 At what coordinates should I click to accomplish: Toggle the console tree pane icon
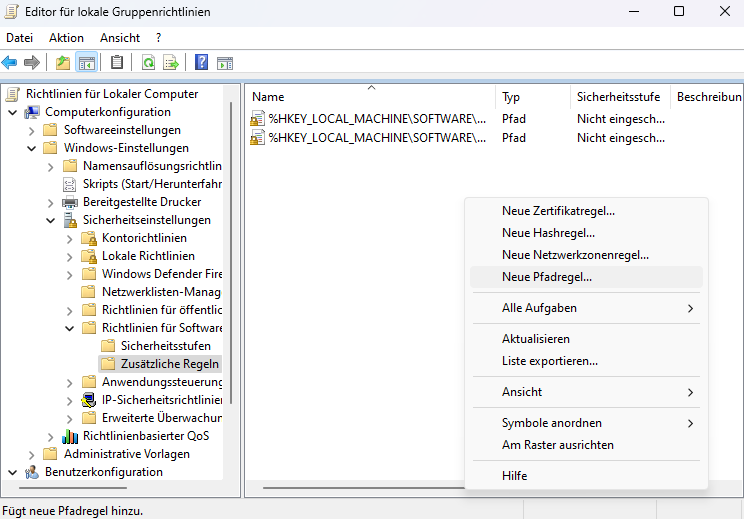(x=87, y=62)
